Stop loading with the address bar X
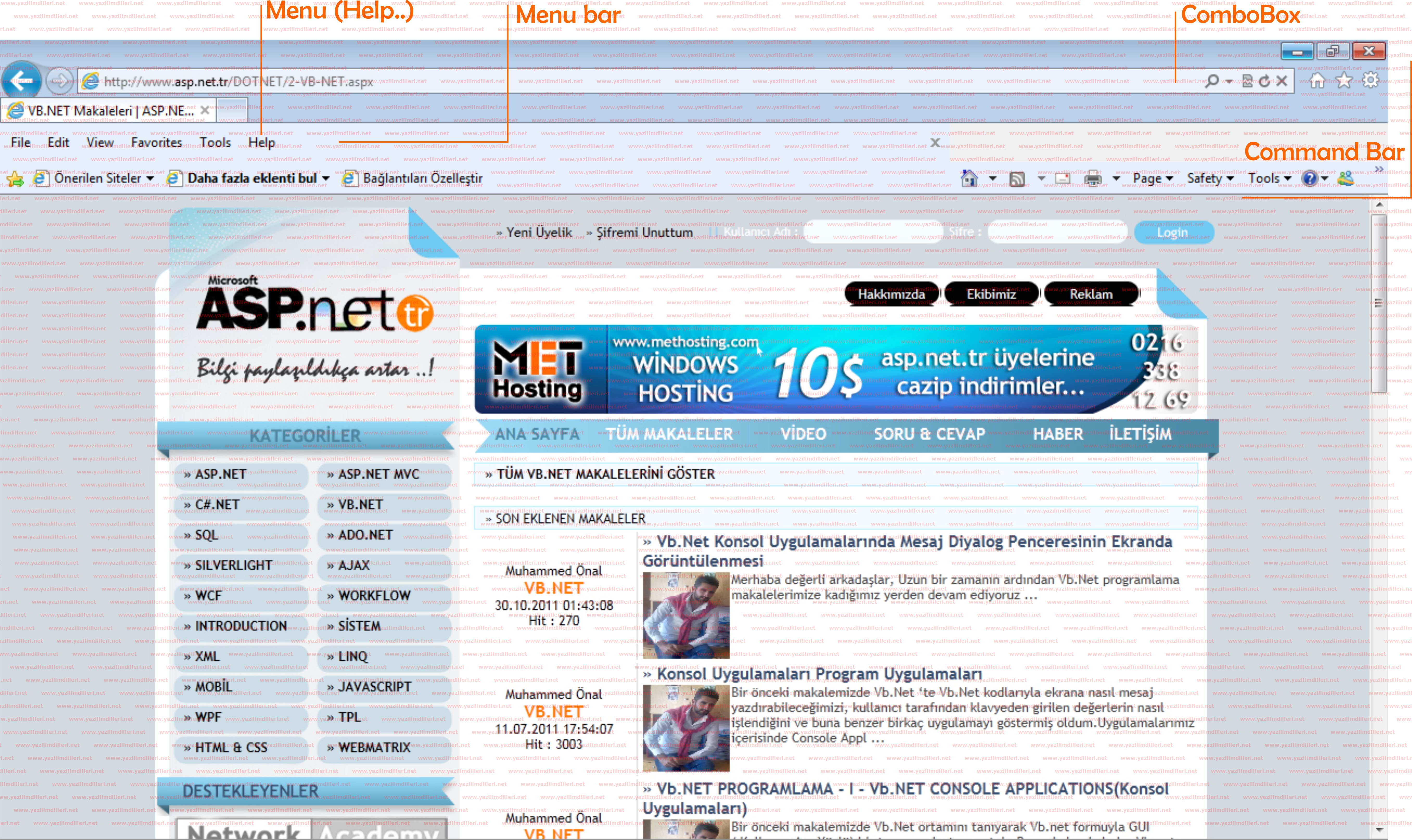 (x=1282, y=81)
